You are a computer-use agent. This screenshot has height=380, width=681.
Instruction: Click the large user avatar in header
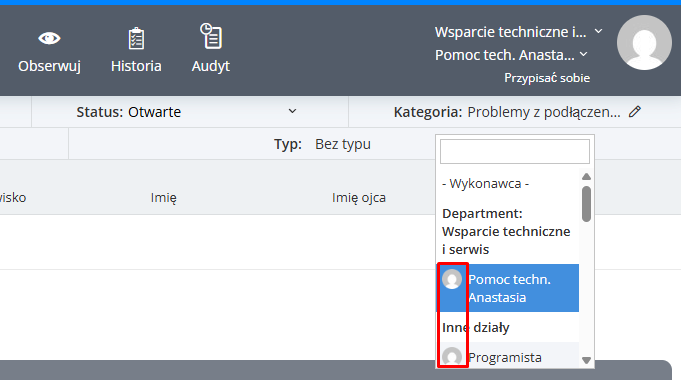645,43
